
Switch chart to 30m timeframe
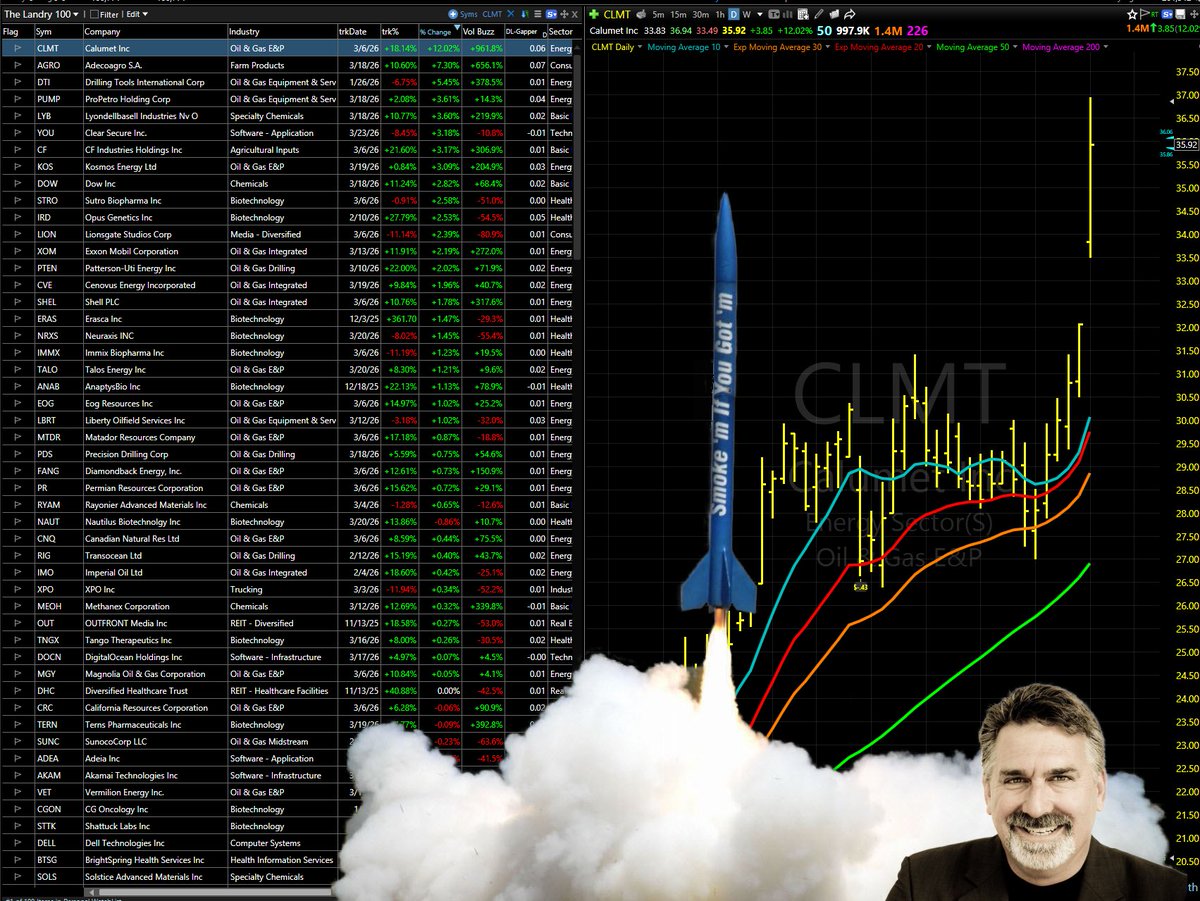tap(700, 14)
